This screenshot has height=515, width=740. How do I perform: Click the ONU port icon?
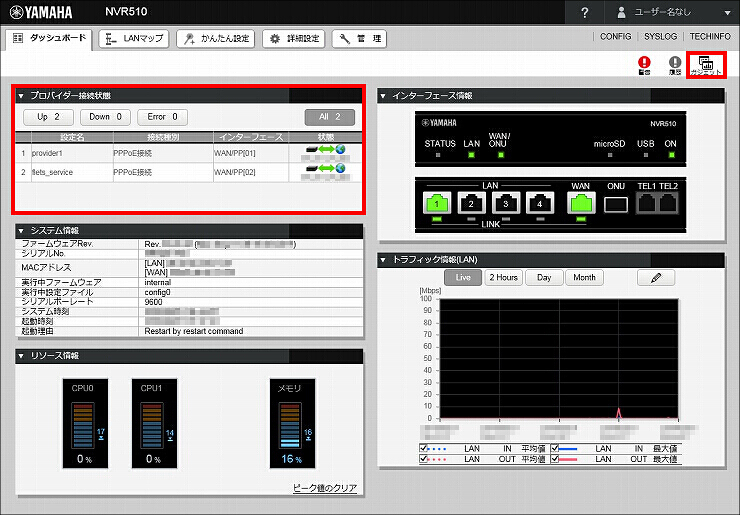coord(616,205)
